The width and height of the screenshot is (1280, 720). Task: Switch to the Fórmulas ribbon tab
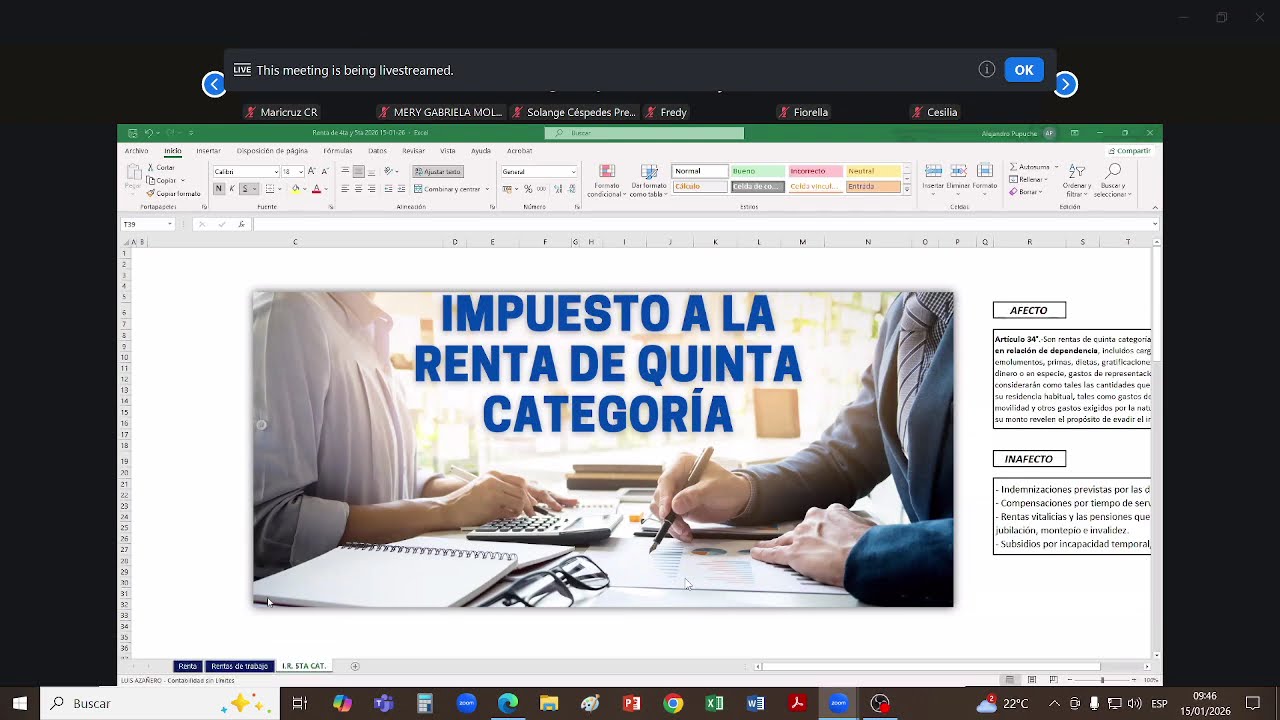[338, 151]
